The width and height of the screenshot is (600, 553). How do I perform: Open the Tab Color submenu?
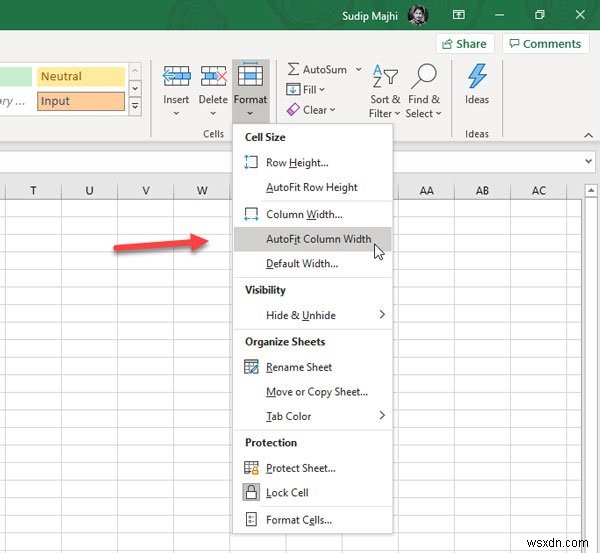(313, 416)
